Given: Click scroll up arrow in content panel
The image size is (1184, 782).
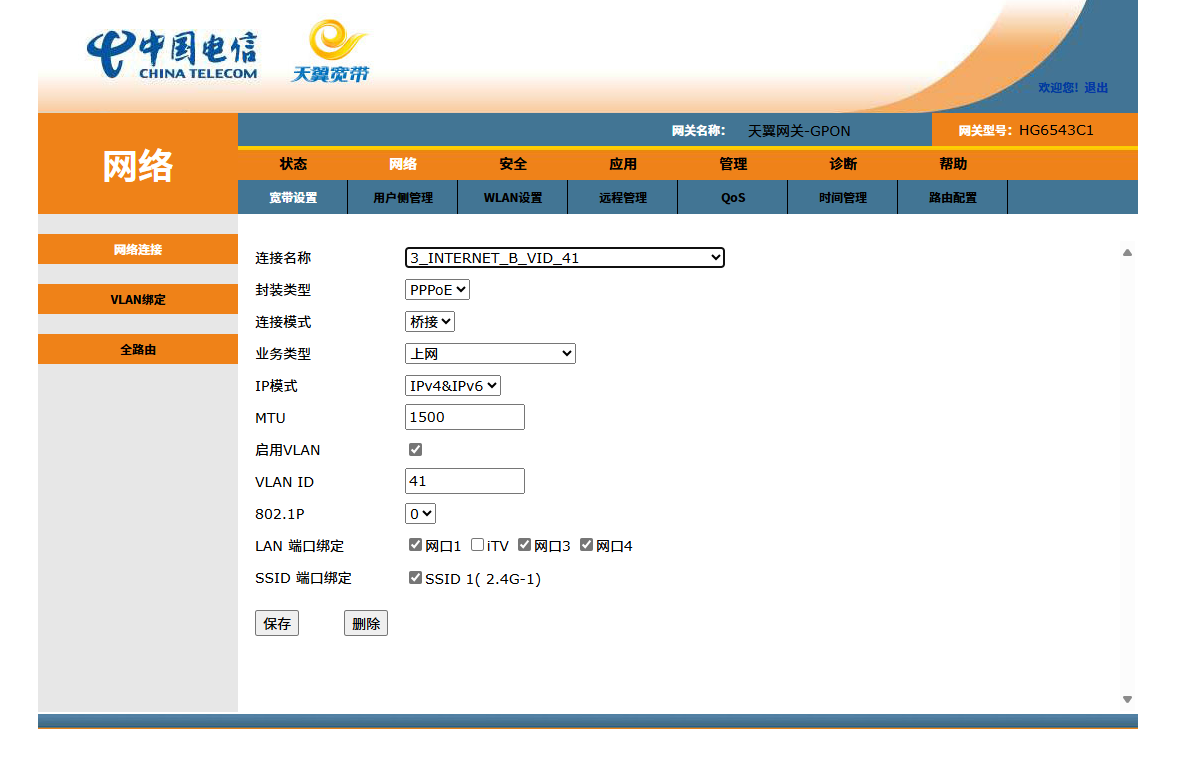Looking at the screenshot, I should click(x=1127, y=253).
